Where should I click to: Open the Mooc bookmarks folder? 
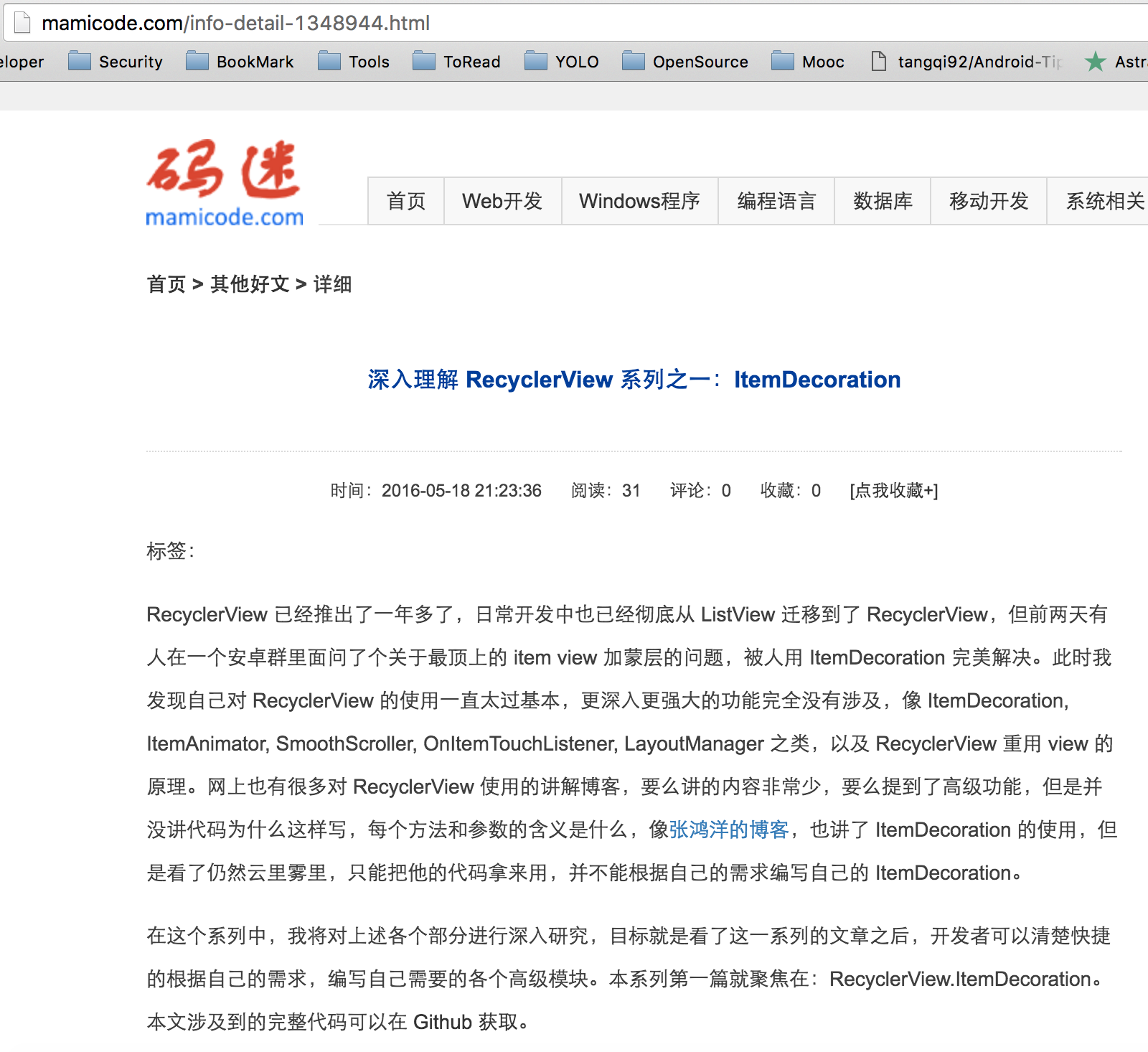[808, 62]
